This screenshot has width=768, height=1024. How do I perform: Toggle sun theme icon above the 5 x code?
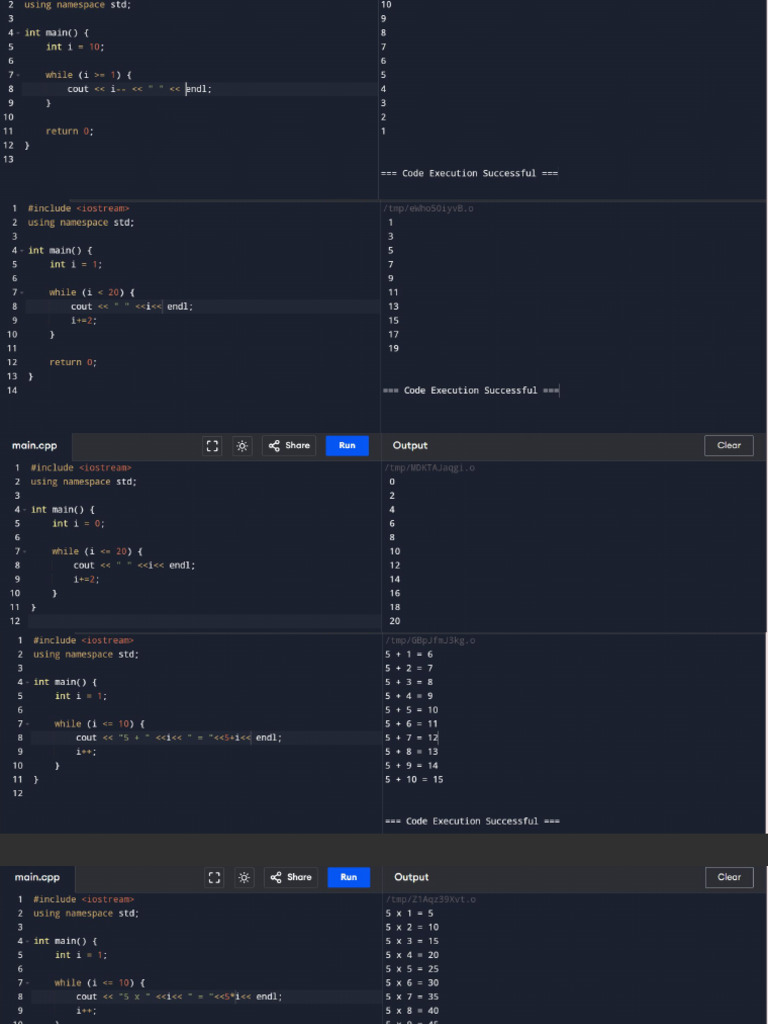coord(244,878)
